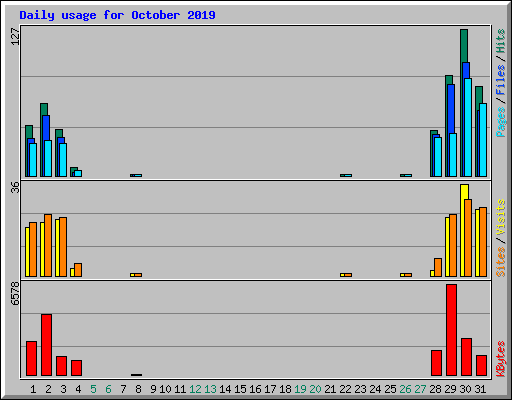Screen dimensions: 512x400
Task: Click the orange sites bar for day 30
Action: pyautogui.click(x=468, y=238)
